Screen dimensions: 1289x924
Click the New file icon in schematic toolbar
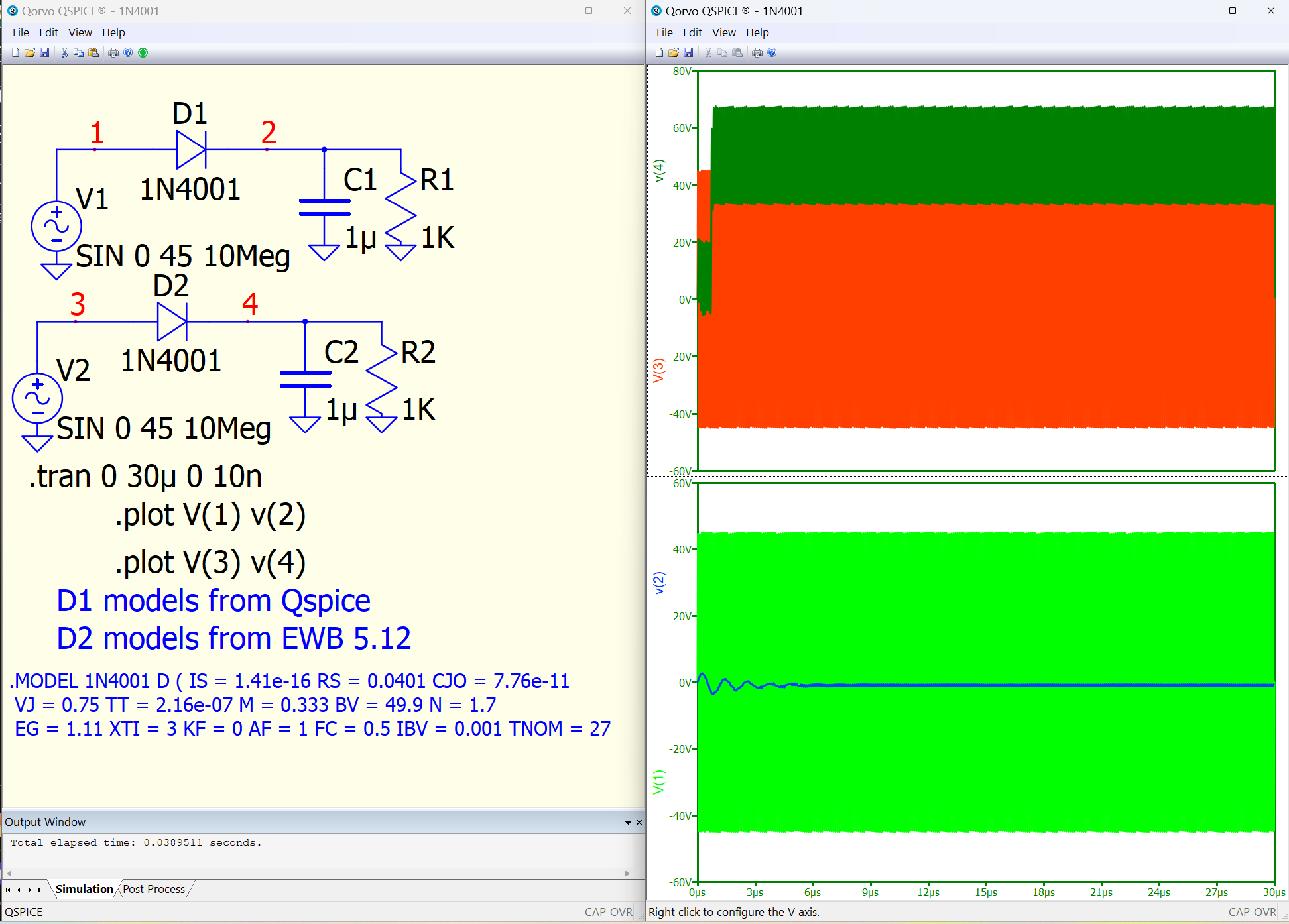15,52
